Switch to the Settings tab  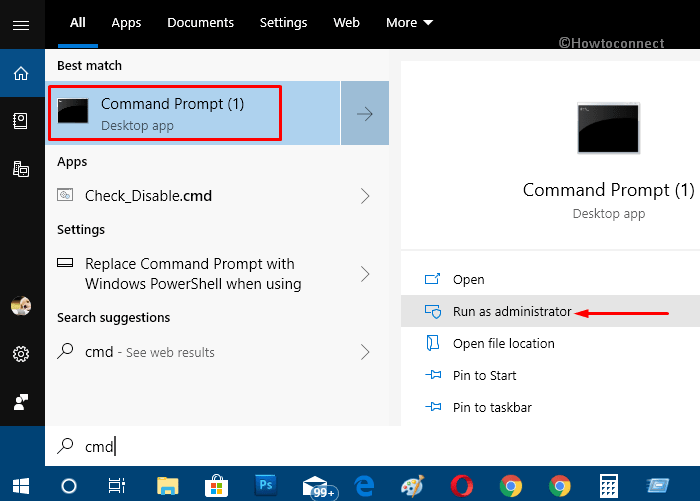(283, 23)
